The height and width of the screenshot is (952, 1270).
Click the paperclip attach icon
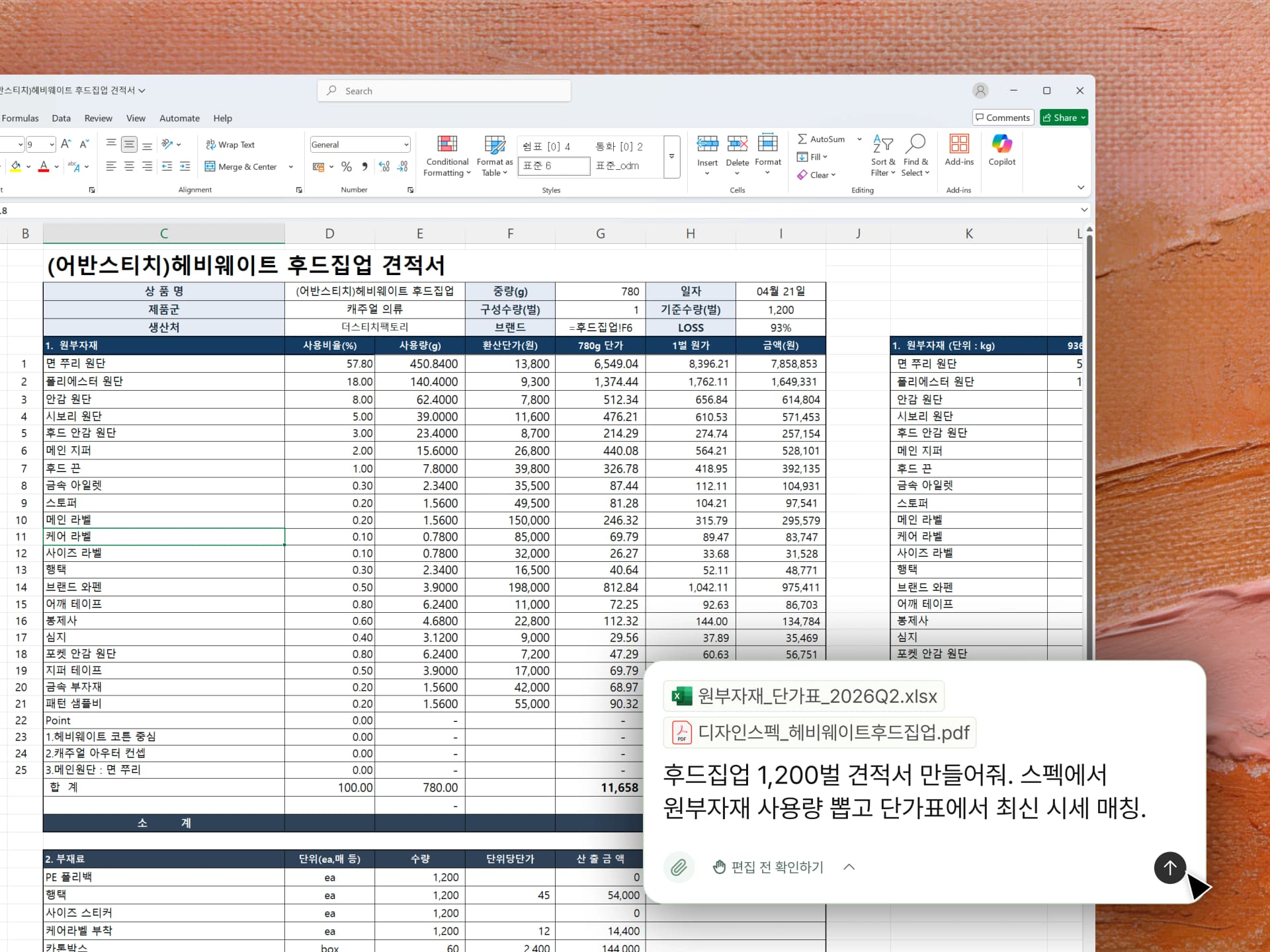pos(679,867)
